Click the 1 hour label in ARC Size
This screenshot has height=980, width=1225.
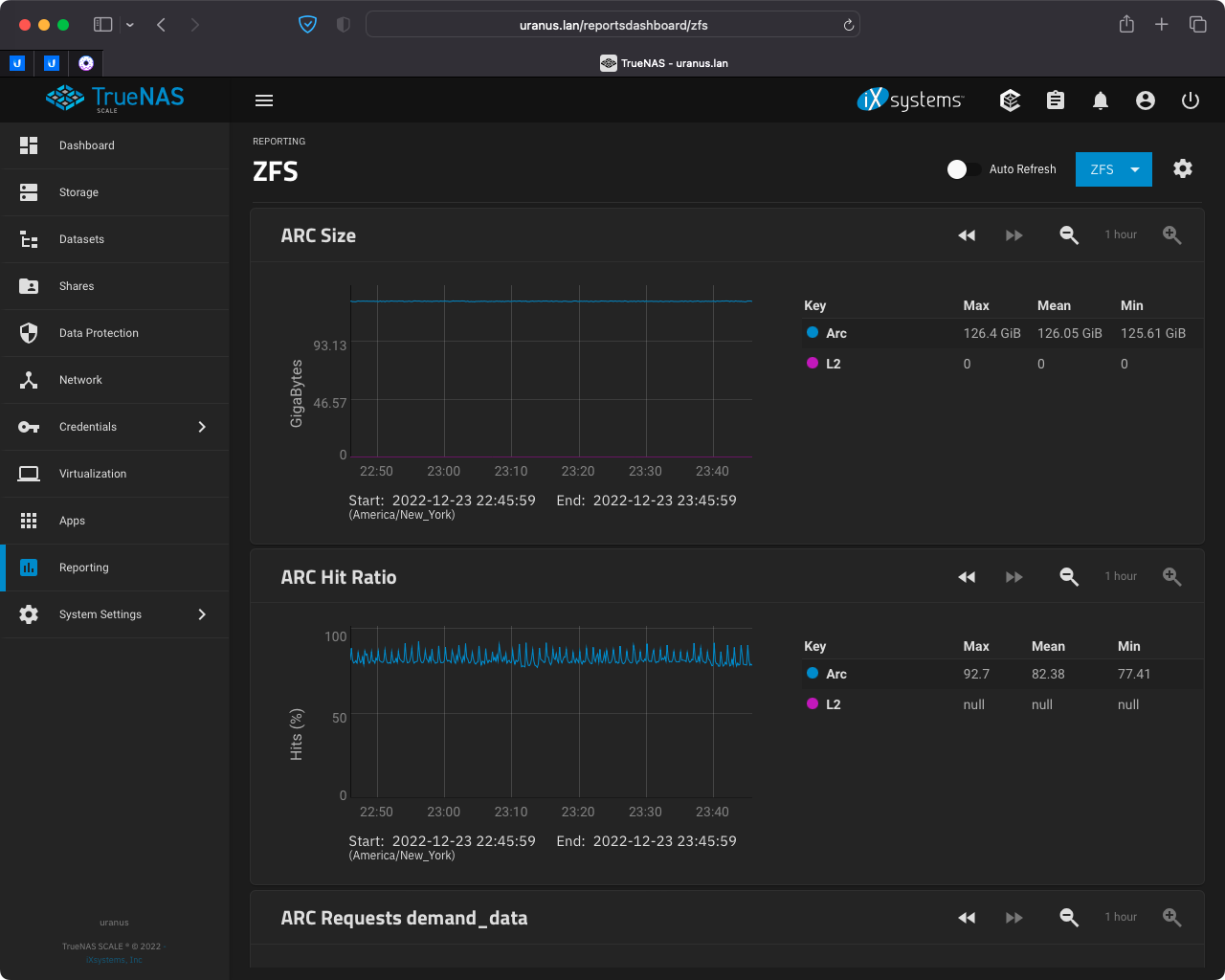coord(1121,234)
